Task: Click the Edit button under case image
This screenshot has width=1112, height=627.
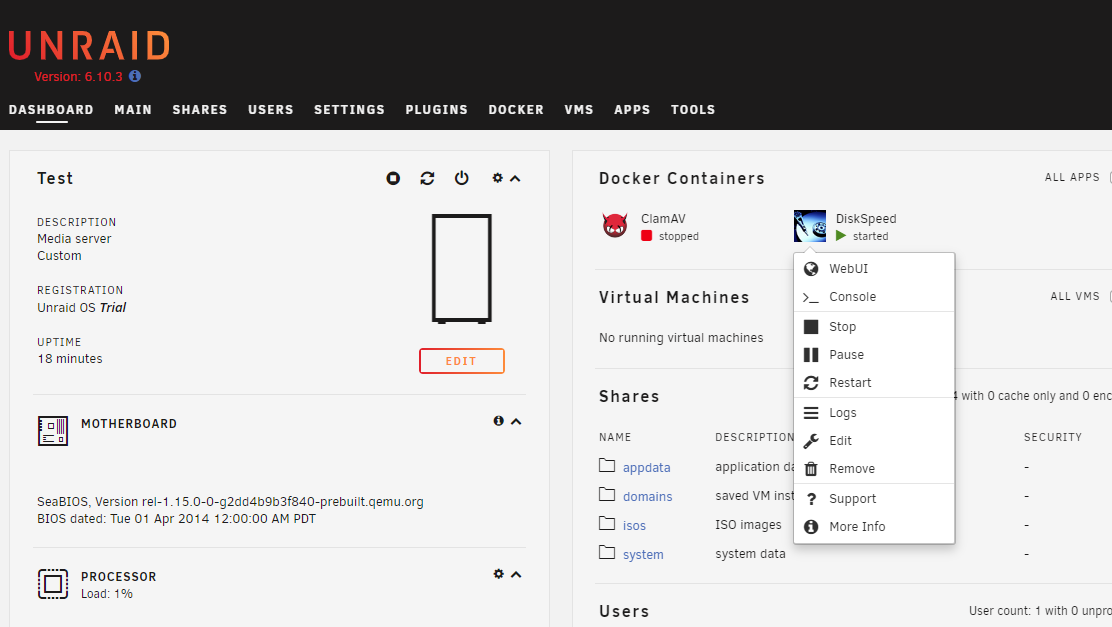Action: click(x=462, y=361)
